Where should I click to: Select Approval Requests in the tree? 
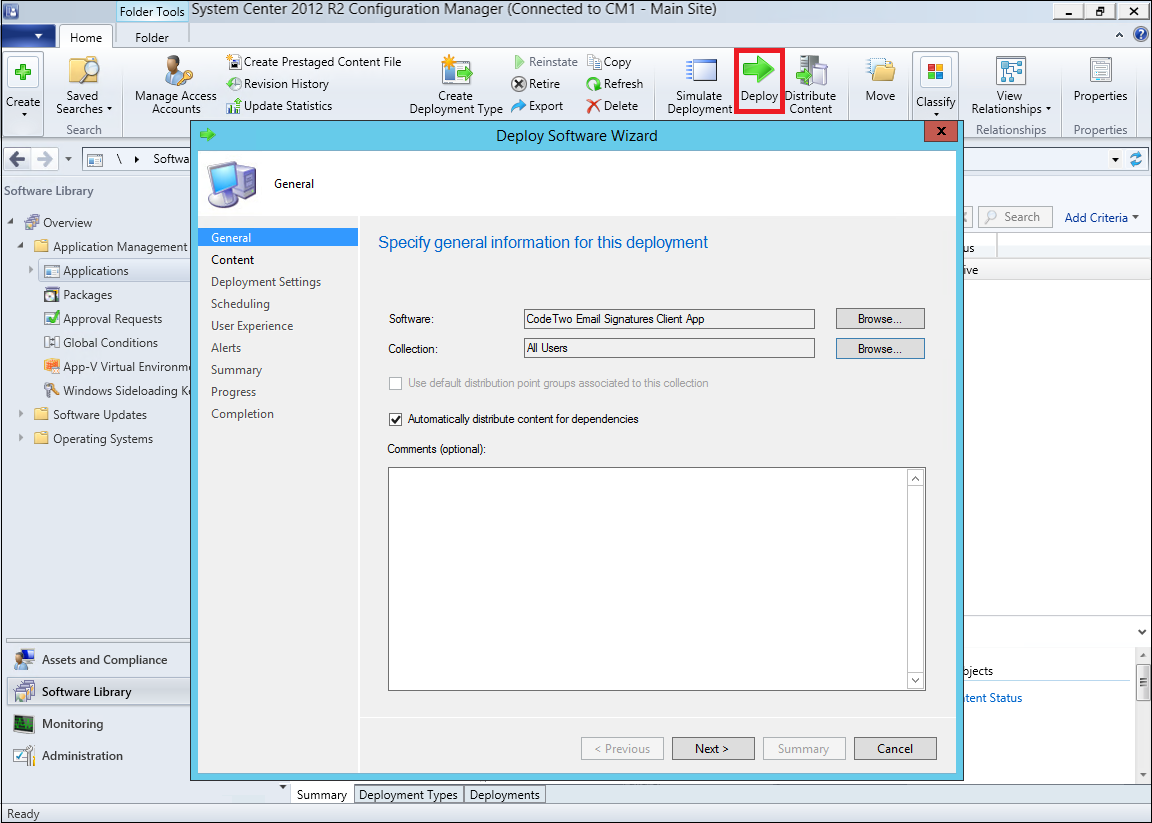pyautogui.click(x=112, y=319)
